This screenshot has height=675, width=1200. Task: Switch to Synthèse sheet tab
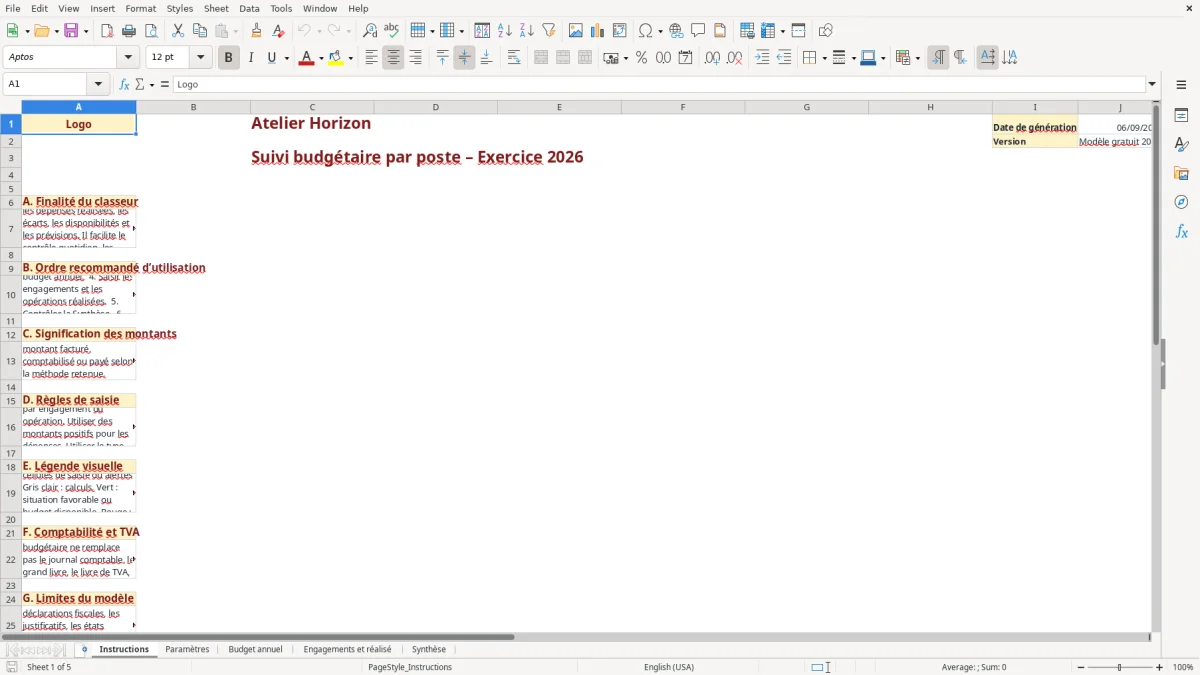pos(429,649)
